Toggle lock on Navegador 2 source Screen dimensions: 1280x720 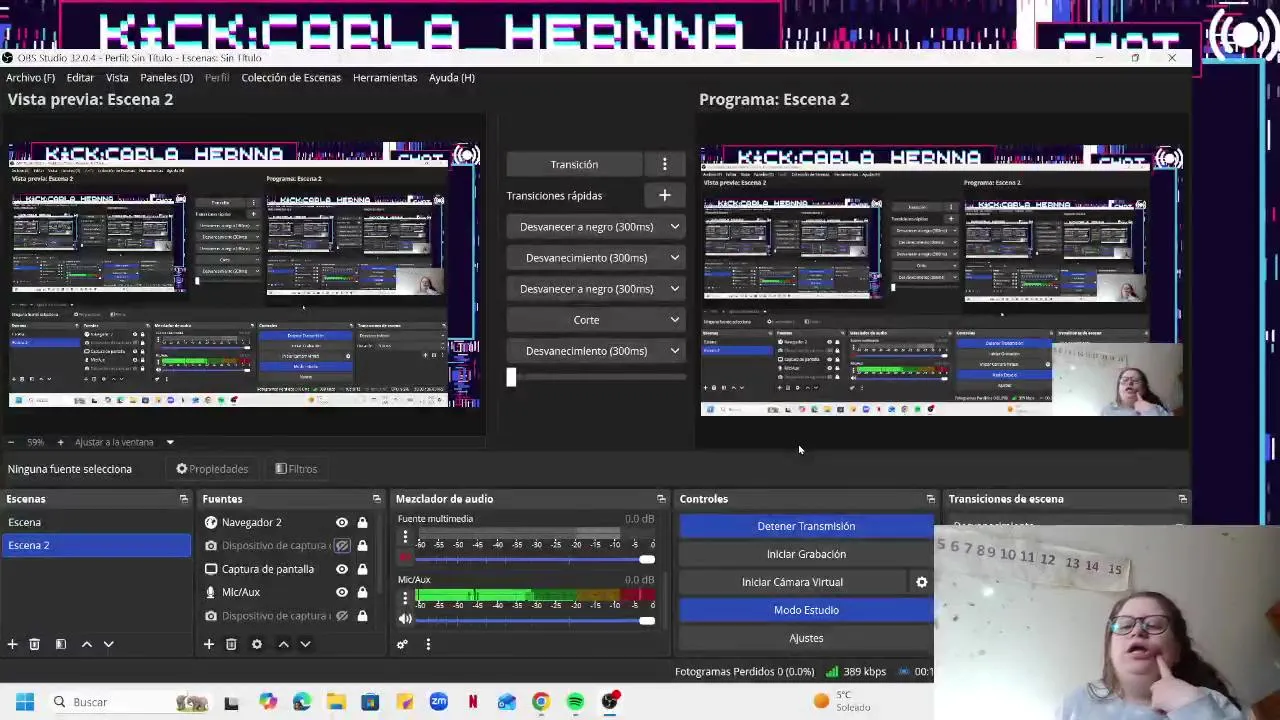click(362, 522)
